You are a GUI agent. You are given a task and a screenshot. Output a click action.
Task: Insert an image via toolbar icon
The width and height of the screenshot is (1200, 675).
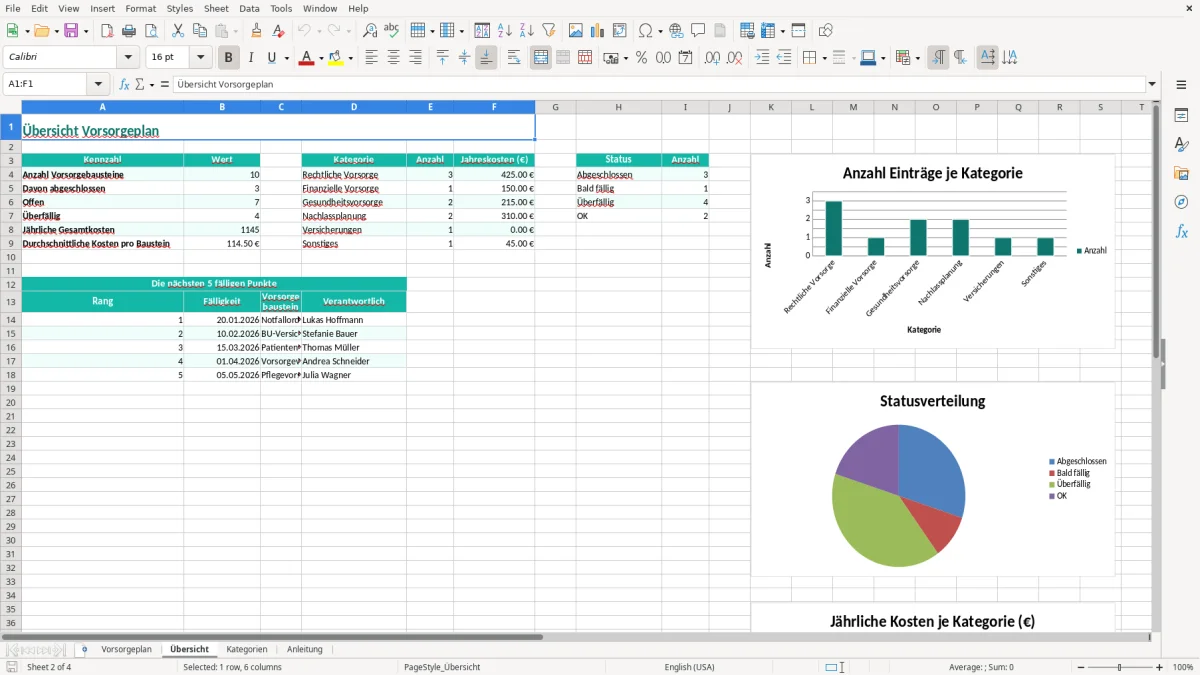tap(576, 31)
